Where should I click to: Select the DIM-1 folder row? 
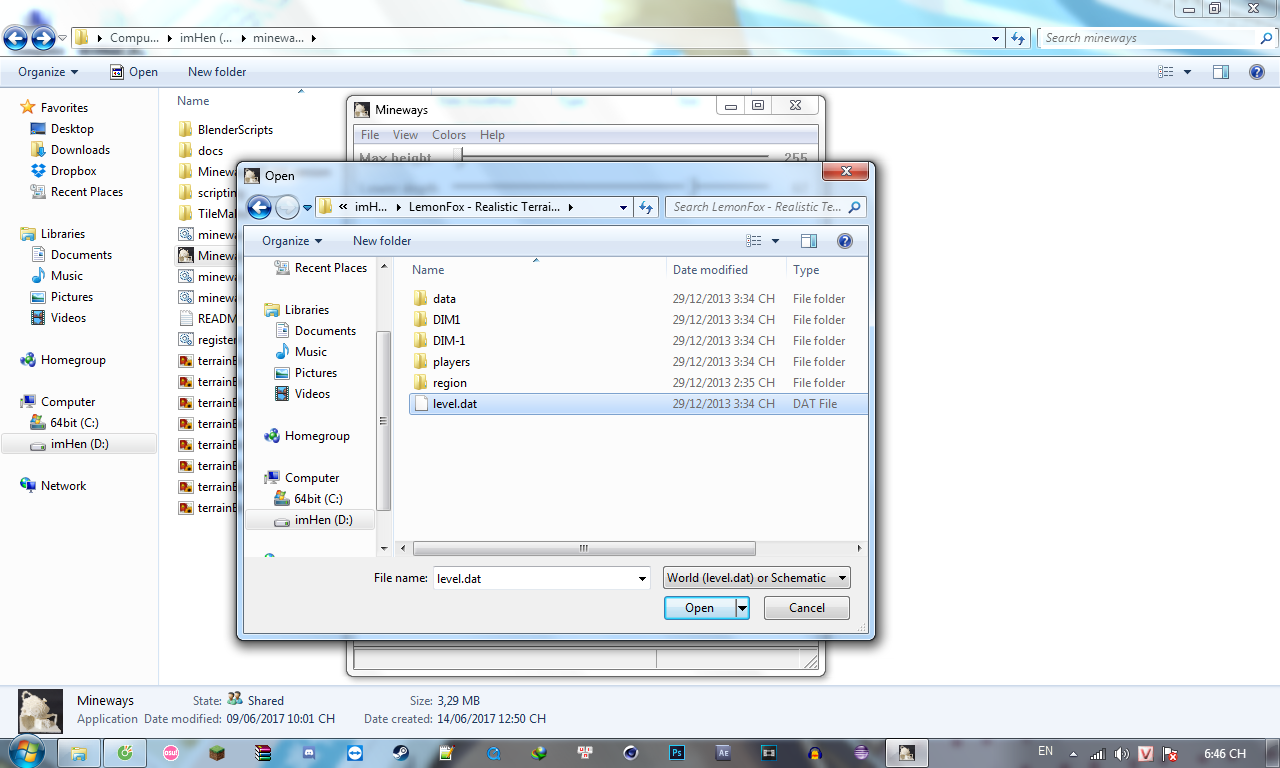(x=638, y=341)
